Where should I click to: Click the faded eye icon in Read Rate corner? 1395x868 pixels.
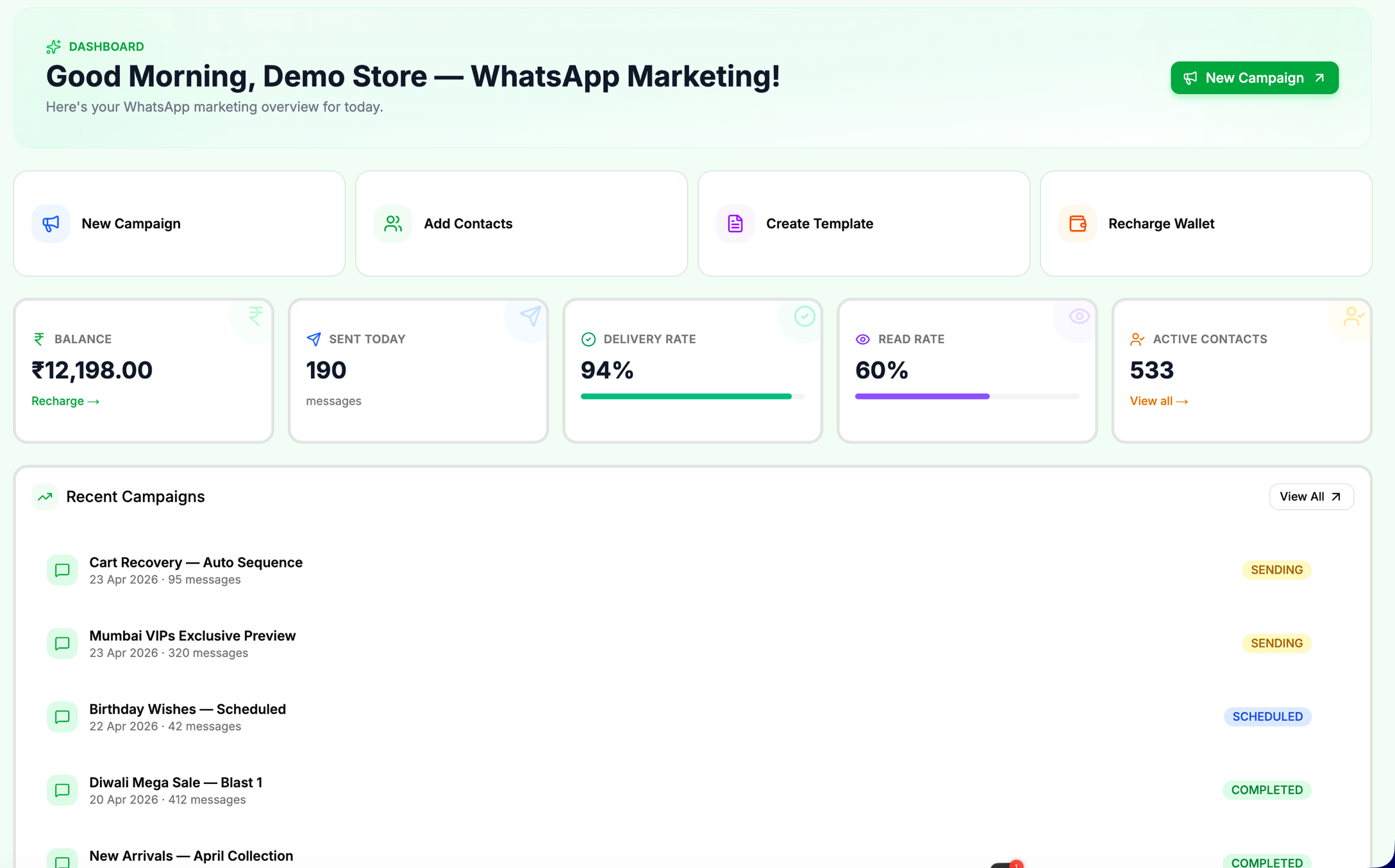pos(1079,316)
